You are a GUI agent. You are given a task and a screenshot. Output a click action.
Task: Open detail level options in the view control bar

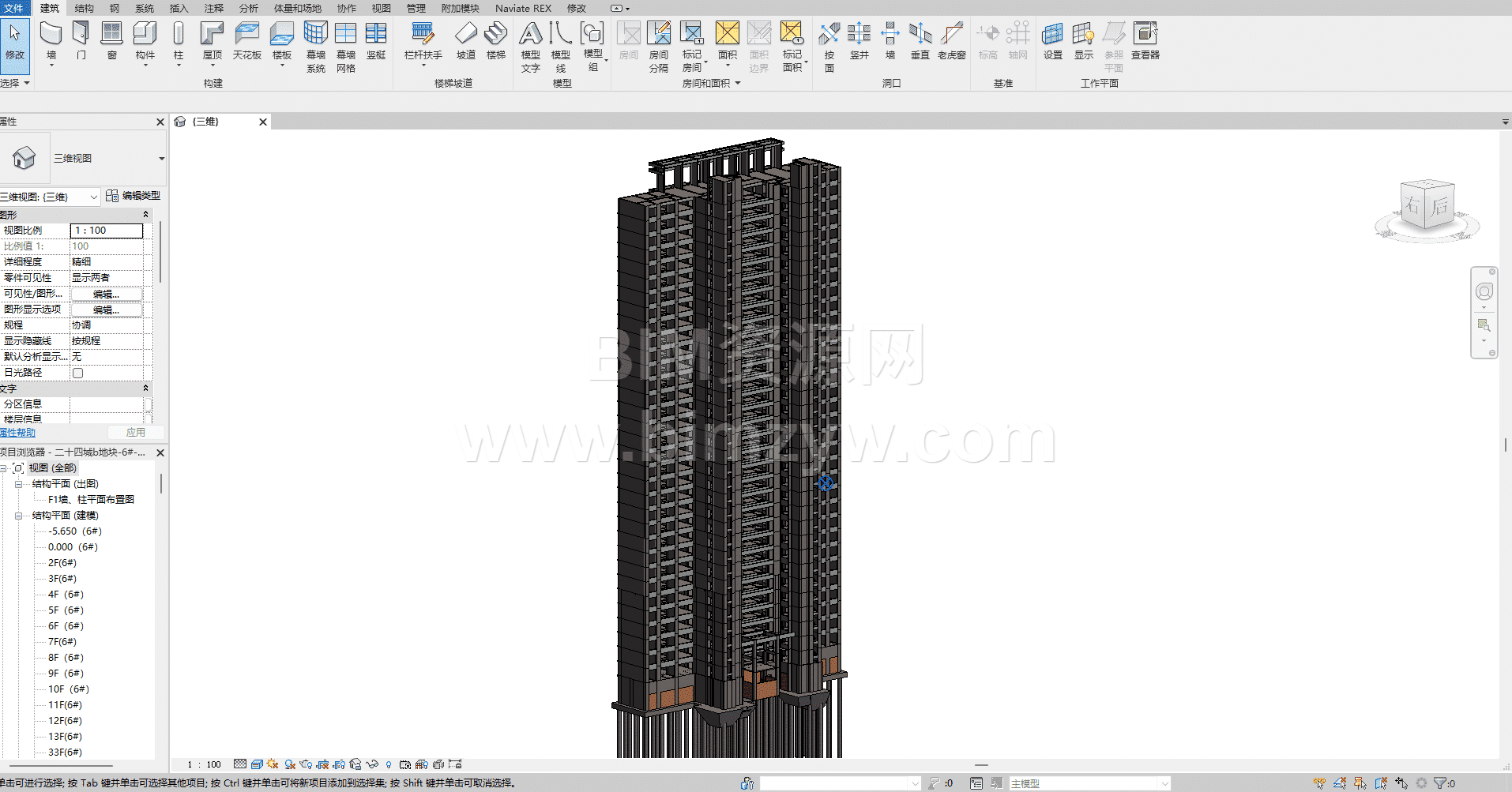240,764
